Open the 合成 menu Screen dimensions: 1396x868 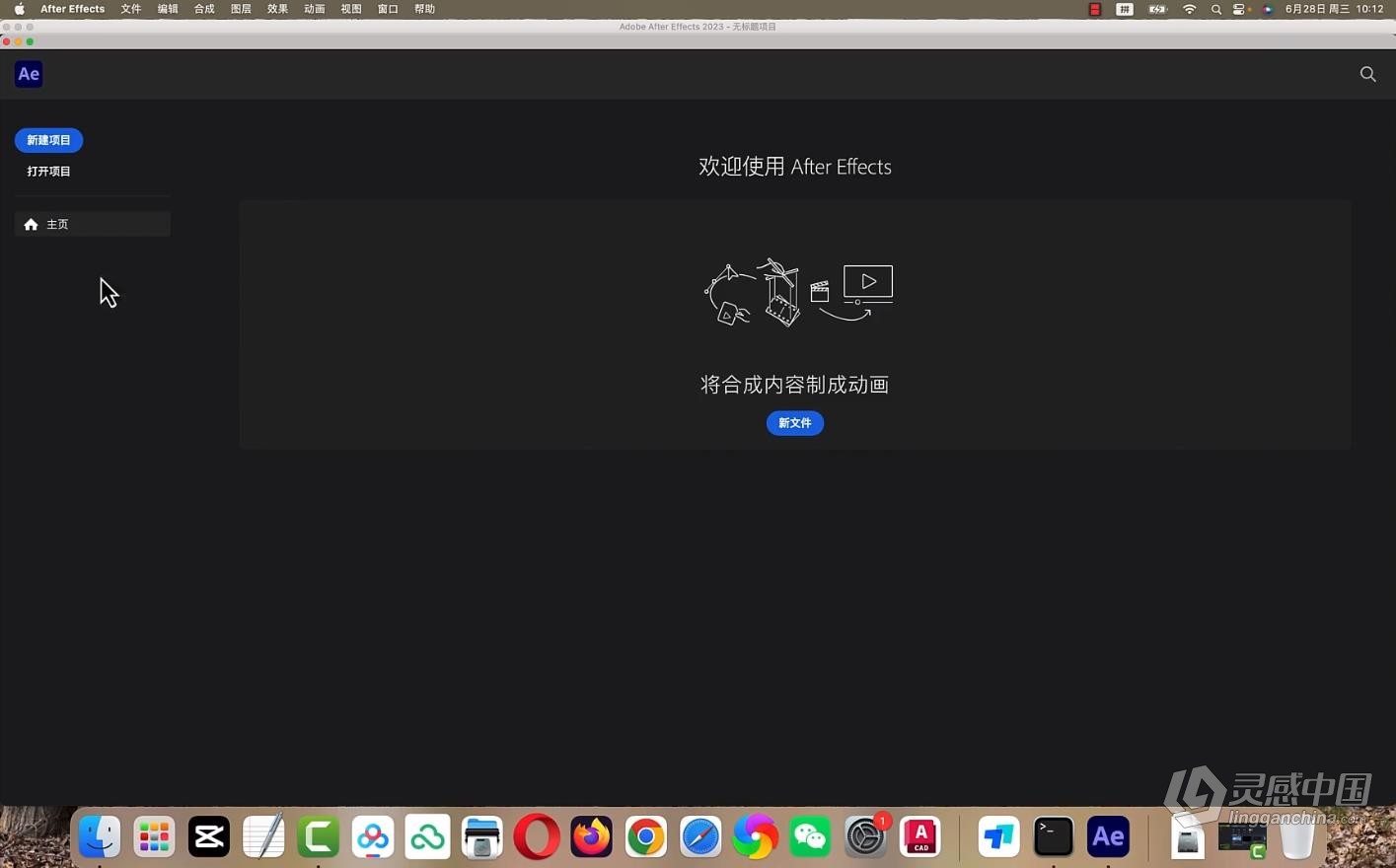click(x=204, y=9)
